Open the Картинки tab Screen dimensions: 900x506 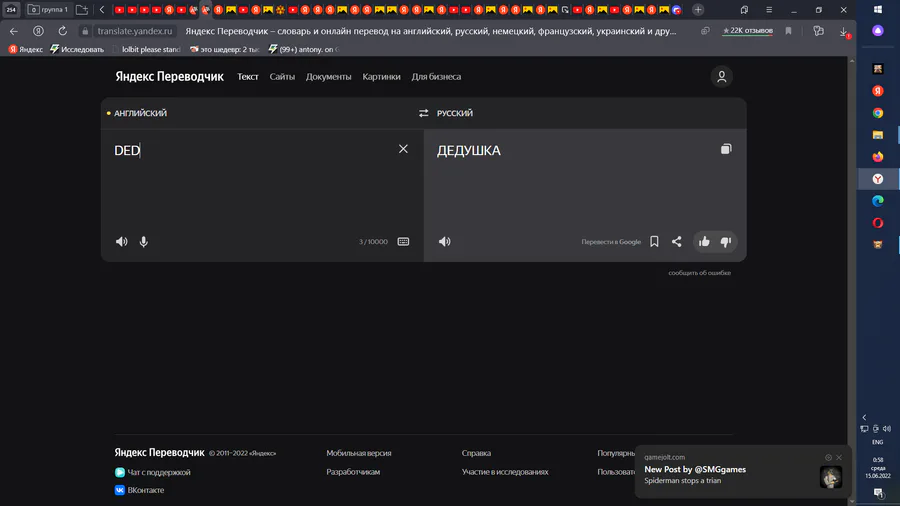[x=381, y=76]
